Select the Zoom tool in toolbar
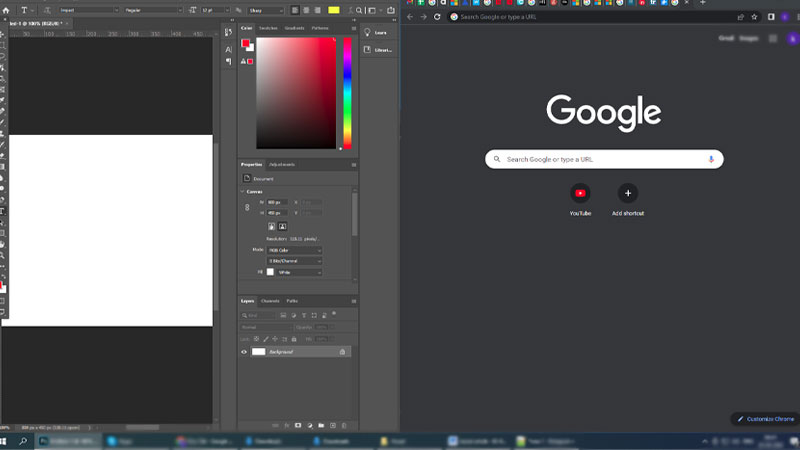Viewport: 800px width, 450px height. tap(3, 255)
